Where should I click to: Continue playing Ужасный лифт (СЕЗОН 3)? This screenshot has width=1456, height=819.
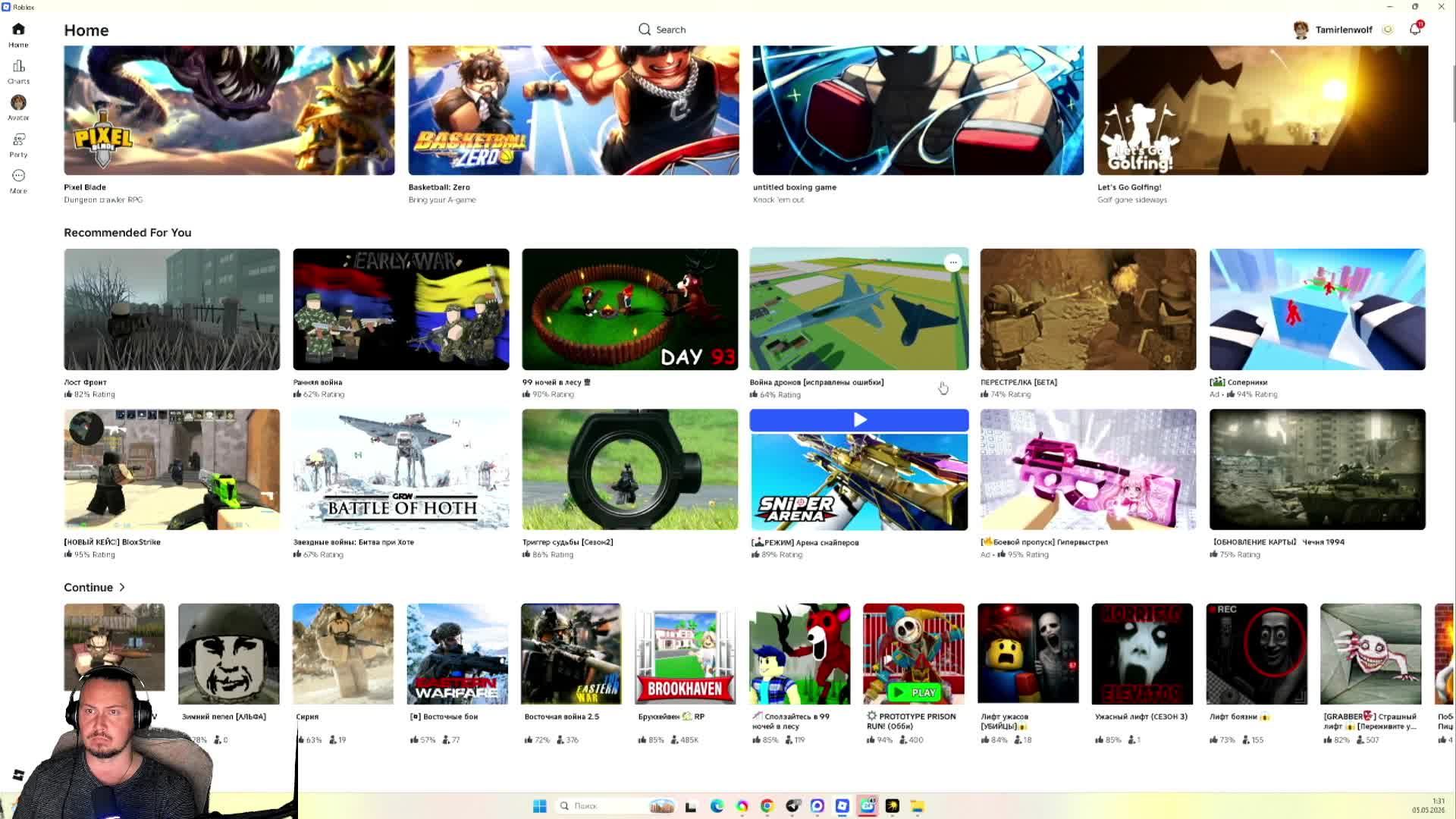pyautogui.click(x=1142, y=654)
